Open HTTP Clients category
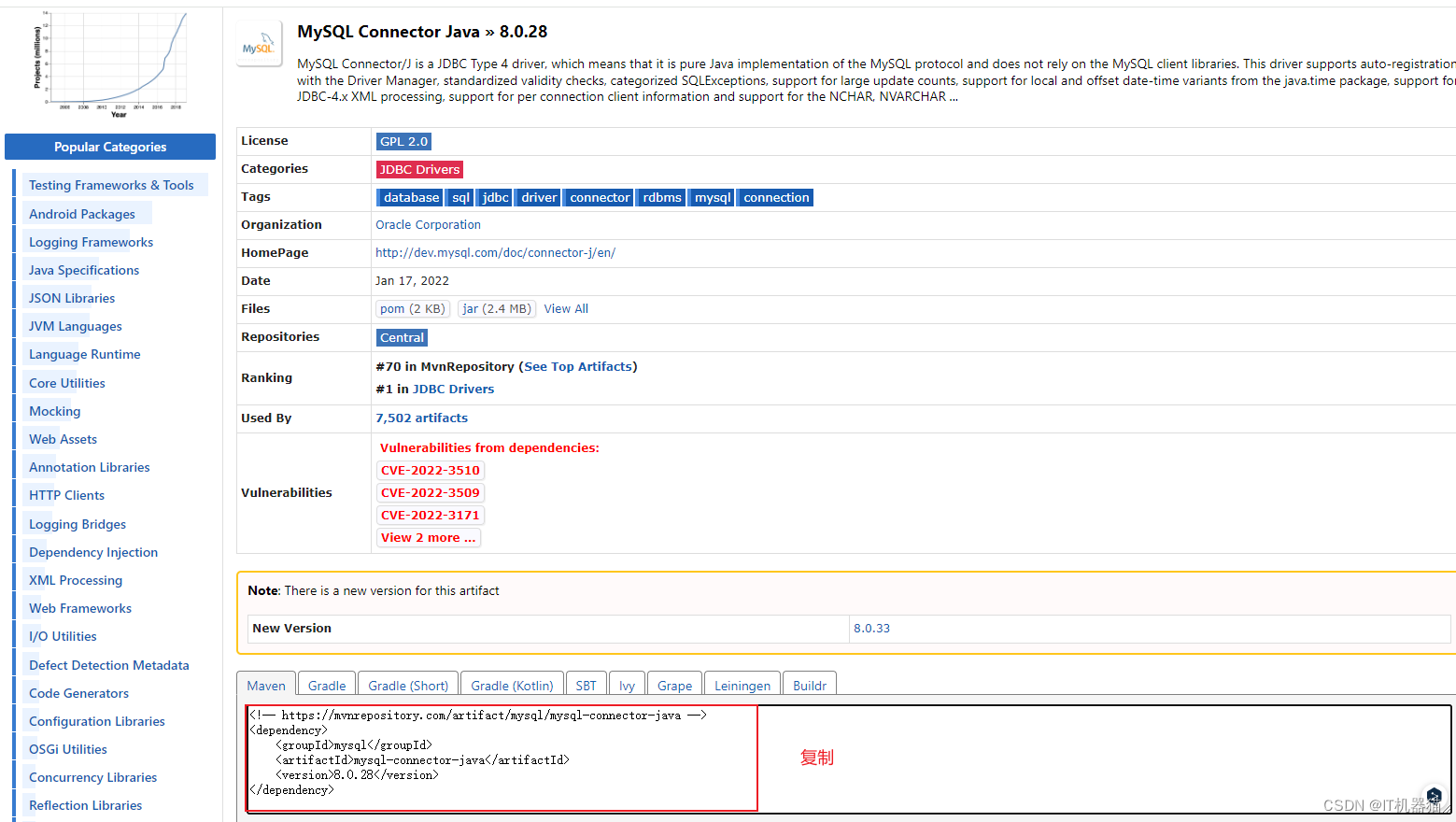Screen dimensions: 1456x822 [x=66, y=495]
